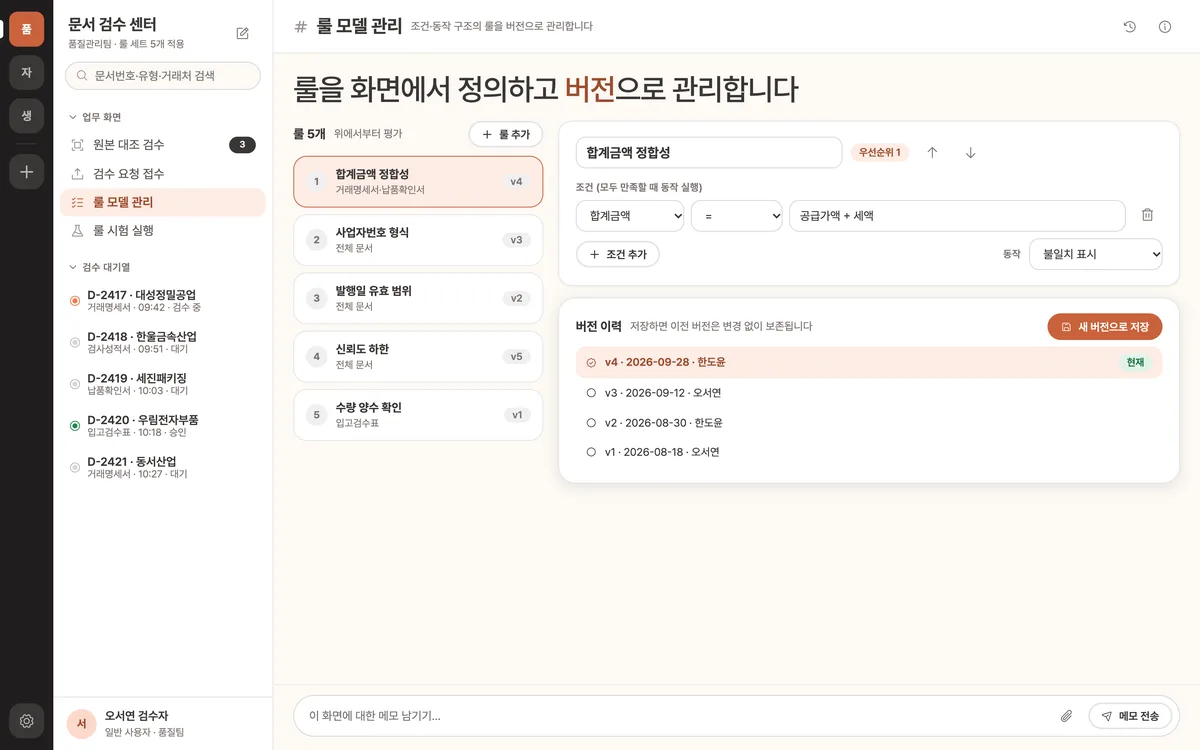1200x750 pixels.
Task: Open queue item D-2417 · 대성정밀공업
Action: [x=163, y=301]
